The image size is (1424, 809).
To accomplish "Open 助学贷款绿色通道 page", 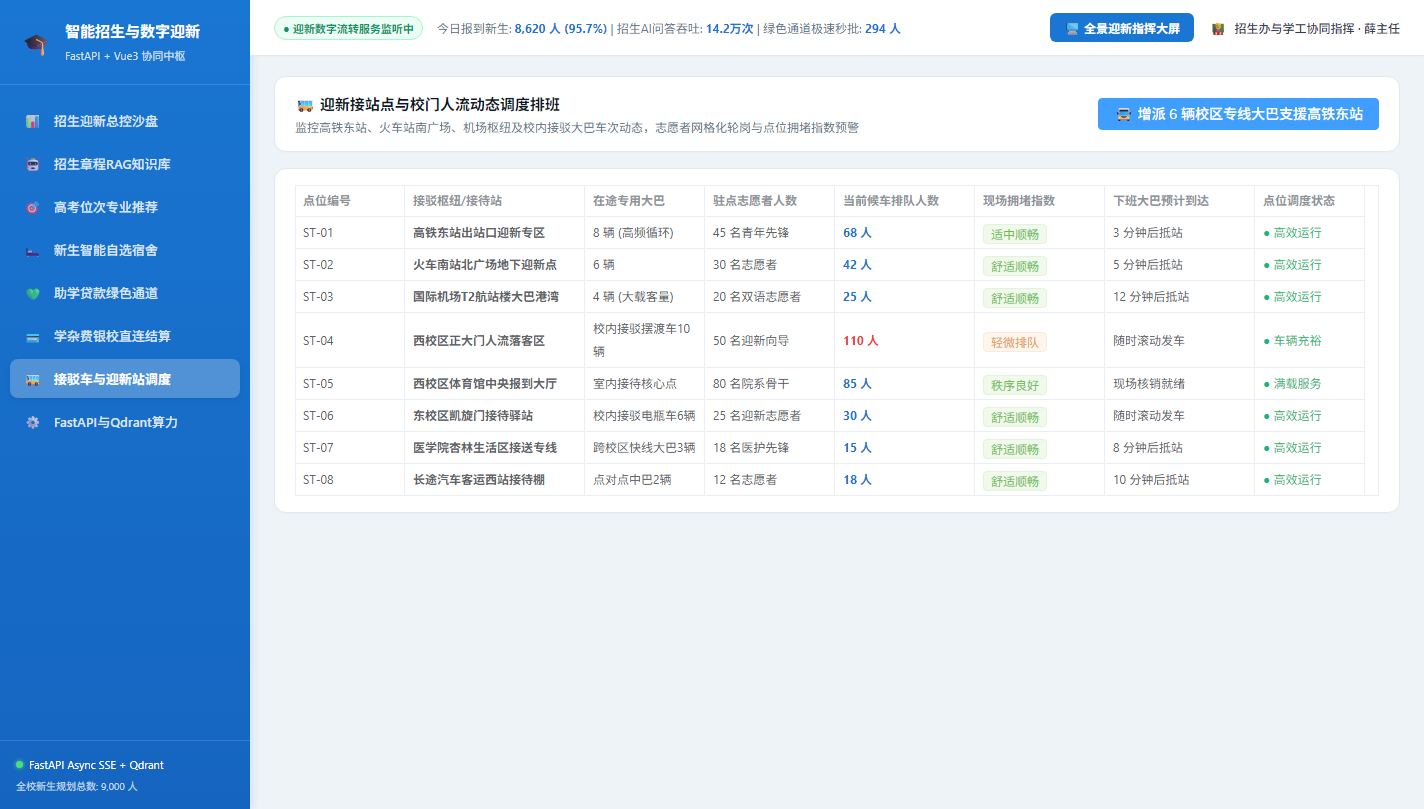I will click(125, 293).
